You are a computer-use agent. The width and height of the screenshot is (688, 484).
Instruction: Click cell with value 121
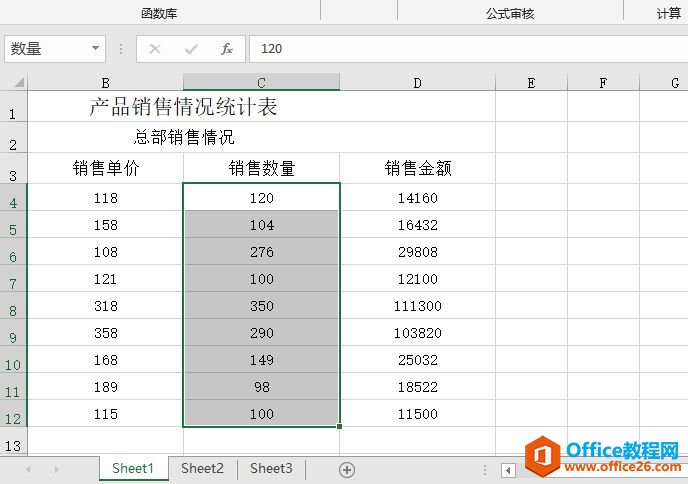[x=105, y=278]
